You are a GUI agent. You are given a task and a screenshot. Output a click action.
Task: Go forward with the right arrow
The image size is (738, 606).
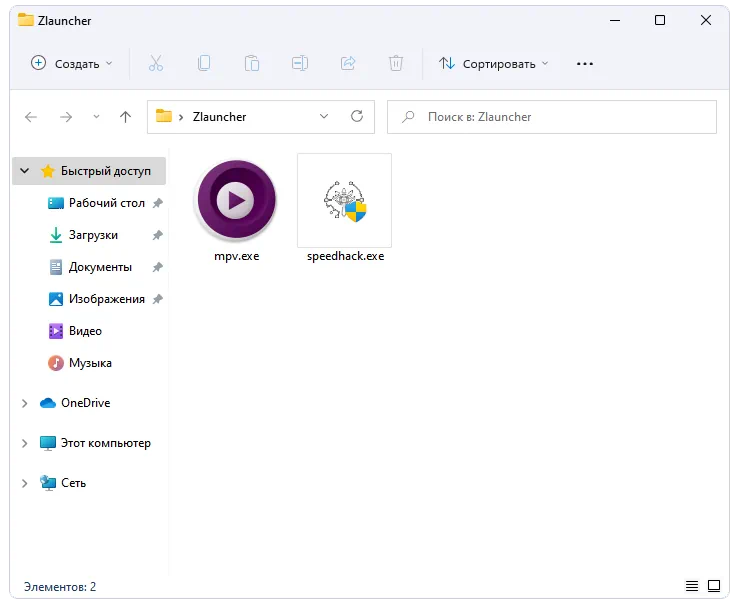click(66, 117)
